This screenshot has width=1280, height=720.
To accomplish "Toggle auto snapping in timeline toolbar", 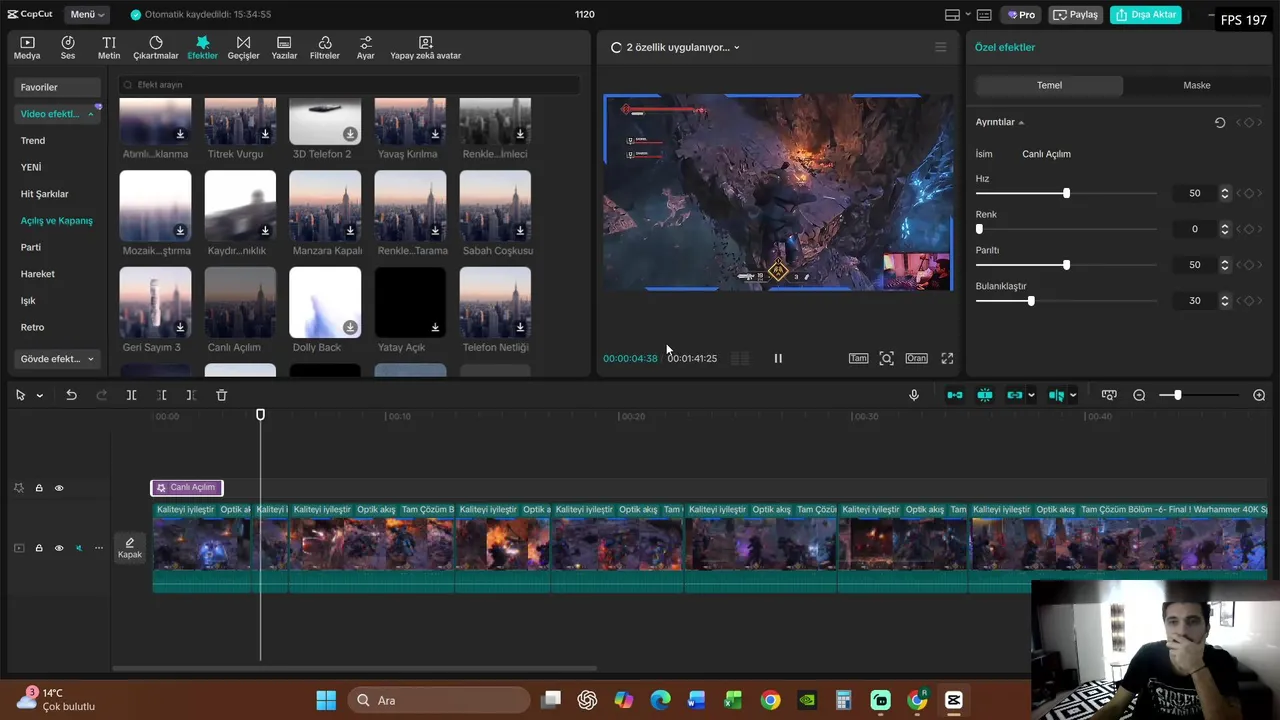I will (x=985, y=395).
